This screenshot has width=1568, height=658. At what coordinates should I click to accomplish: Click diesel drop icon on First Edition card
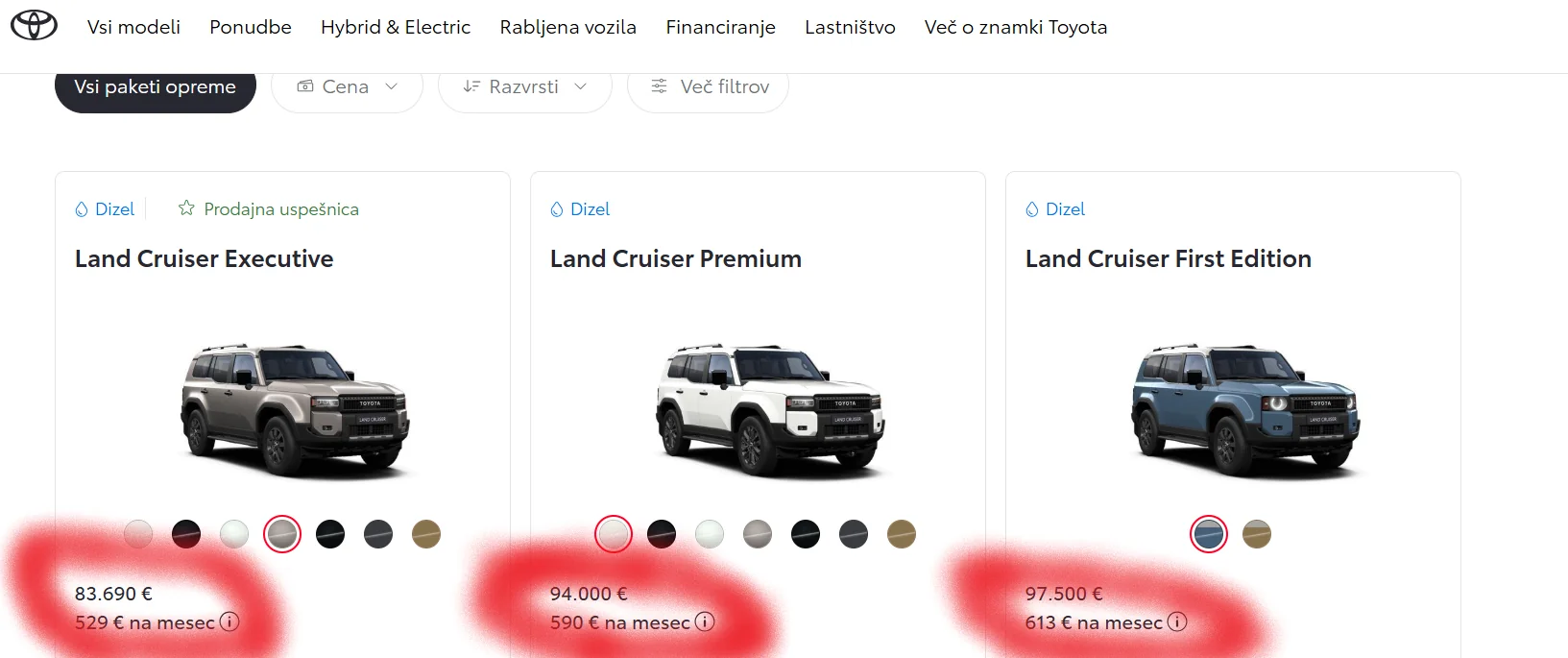[x=1032, y=209]
